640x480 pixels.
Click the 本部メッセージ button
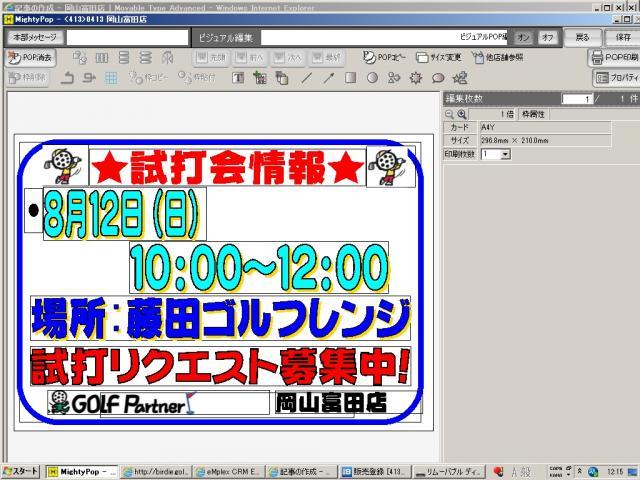click(x=35, y=38)
